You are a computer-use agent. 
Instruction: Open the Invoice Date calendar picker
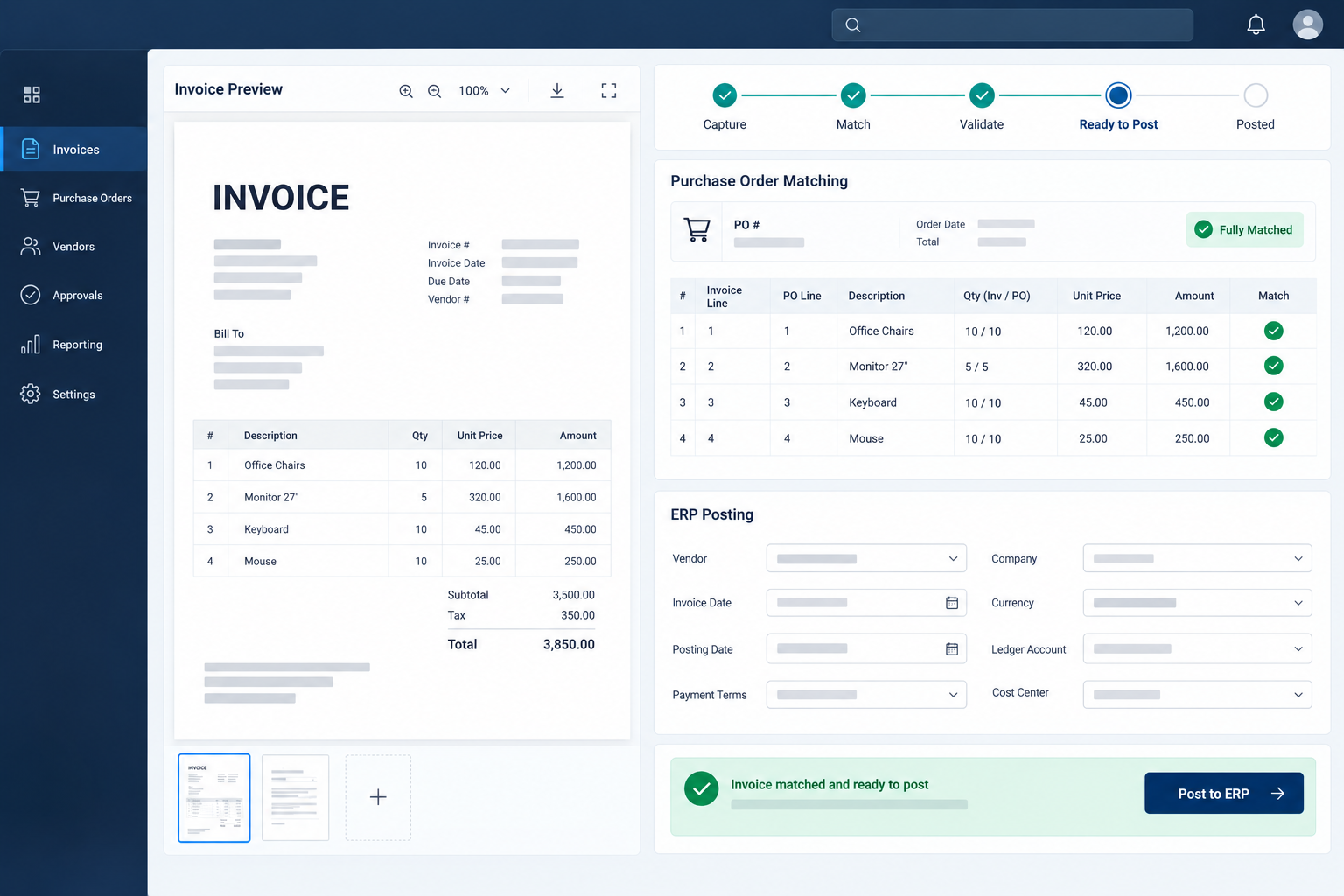coord(952,603)
